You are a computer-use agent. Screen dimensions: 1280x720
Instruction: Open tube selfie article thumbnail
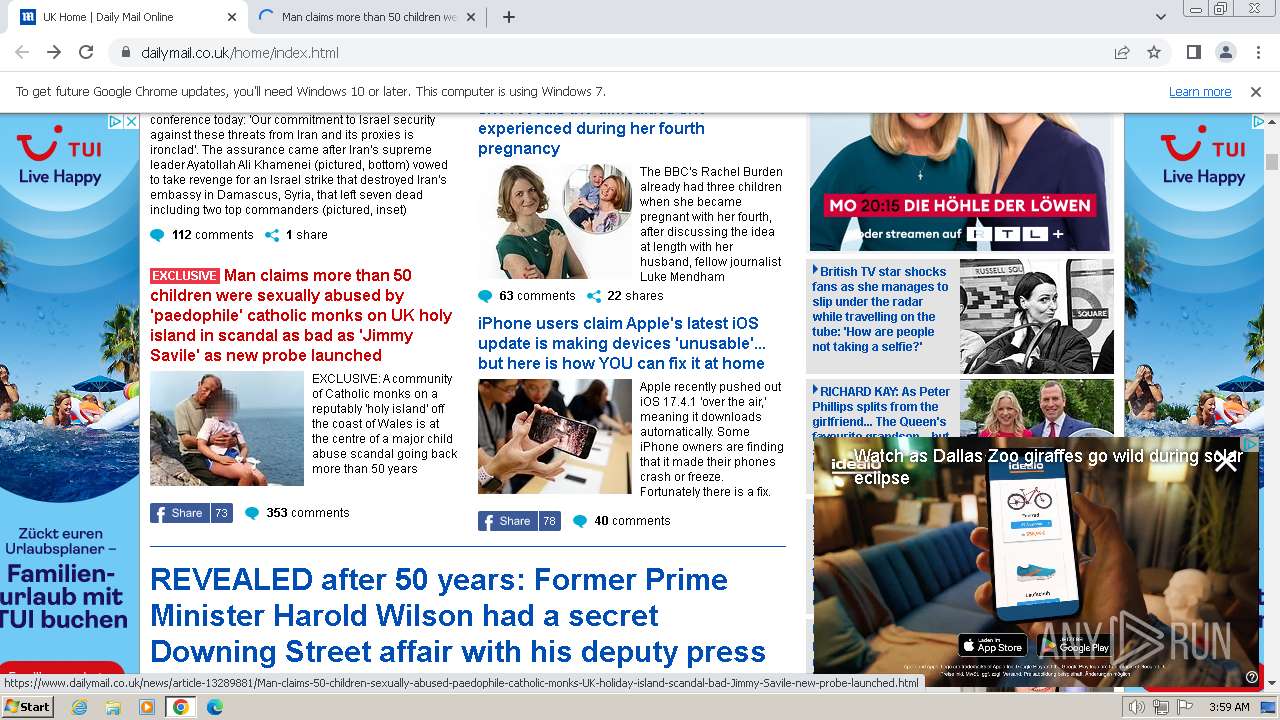(x=1037, y=316)
